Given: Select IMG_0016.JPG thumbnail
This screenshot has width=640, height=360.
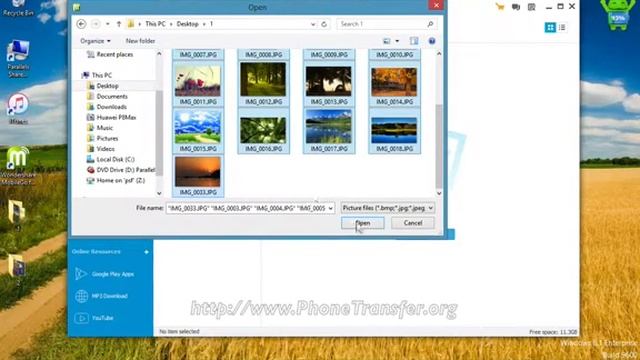Looking at the screenshot, I should click(x=263, y=131).
